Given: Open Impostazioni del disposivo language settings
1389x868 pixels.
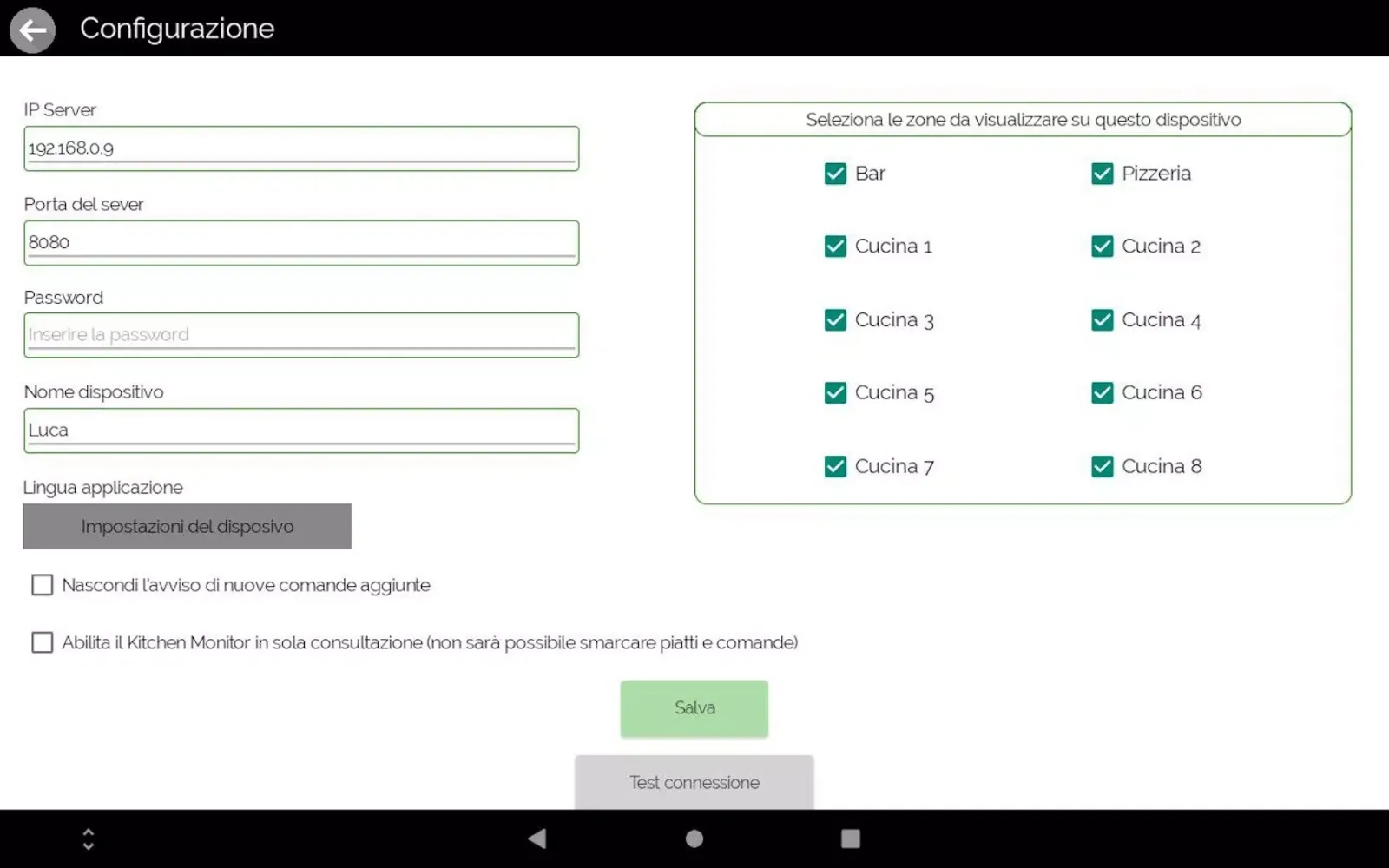Looking at the screenshot, I should point(187,526).
